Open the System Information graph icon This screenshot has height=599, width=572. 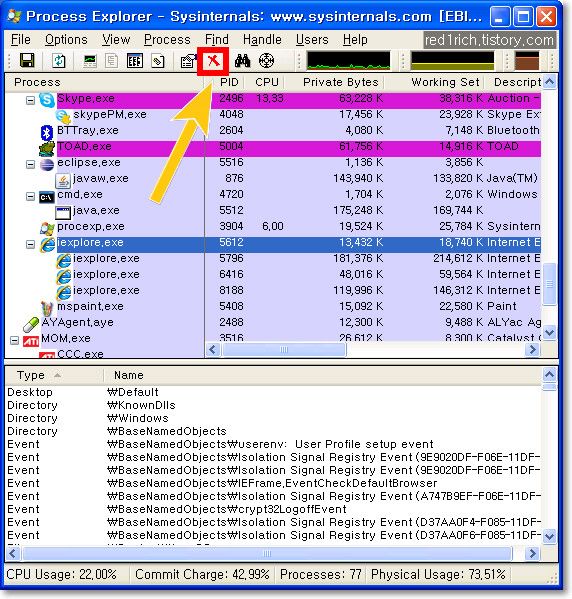click(x=90, y=60)
